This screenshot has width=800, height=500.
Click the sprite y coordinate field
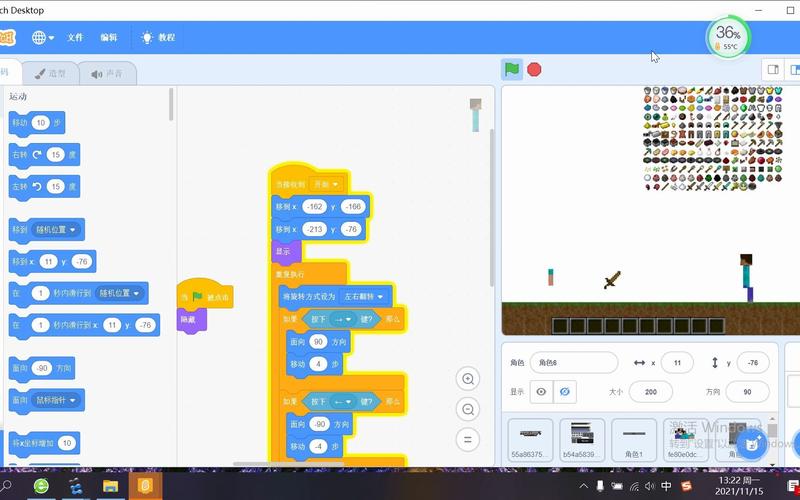[x=753, y=363]
